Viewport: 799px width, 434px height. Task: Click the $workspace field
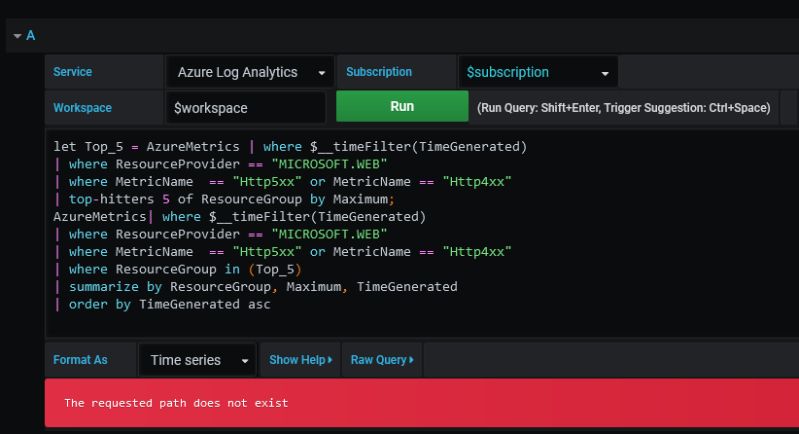(246, 107)
